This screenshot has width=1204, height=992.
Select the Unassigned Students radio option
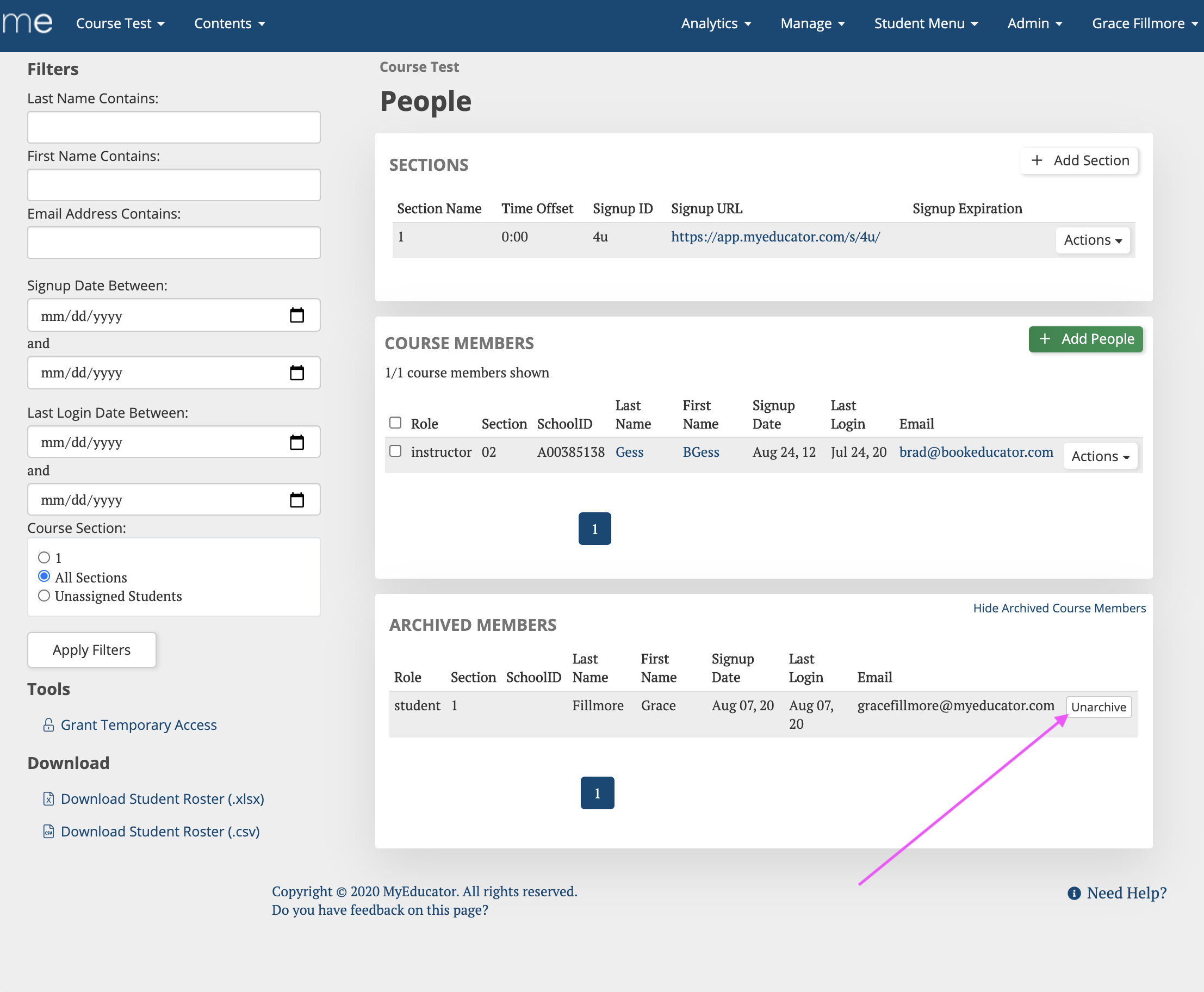coord(44,596)
